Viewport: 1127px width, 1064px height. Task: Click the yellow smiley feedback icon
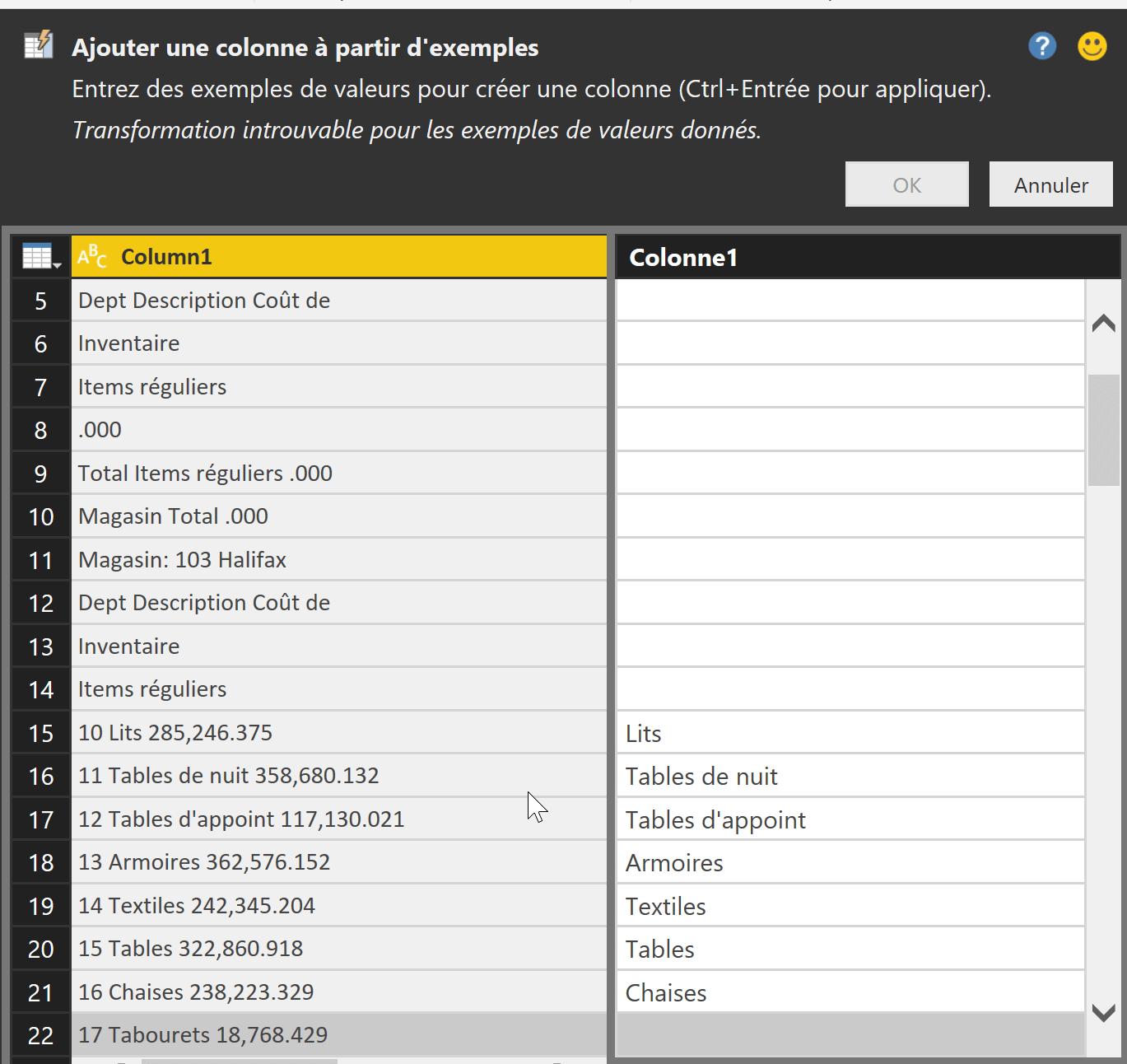pyautogui.click(x=1092, y=46)
